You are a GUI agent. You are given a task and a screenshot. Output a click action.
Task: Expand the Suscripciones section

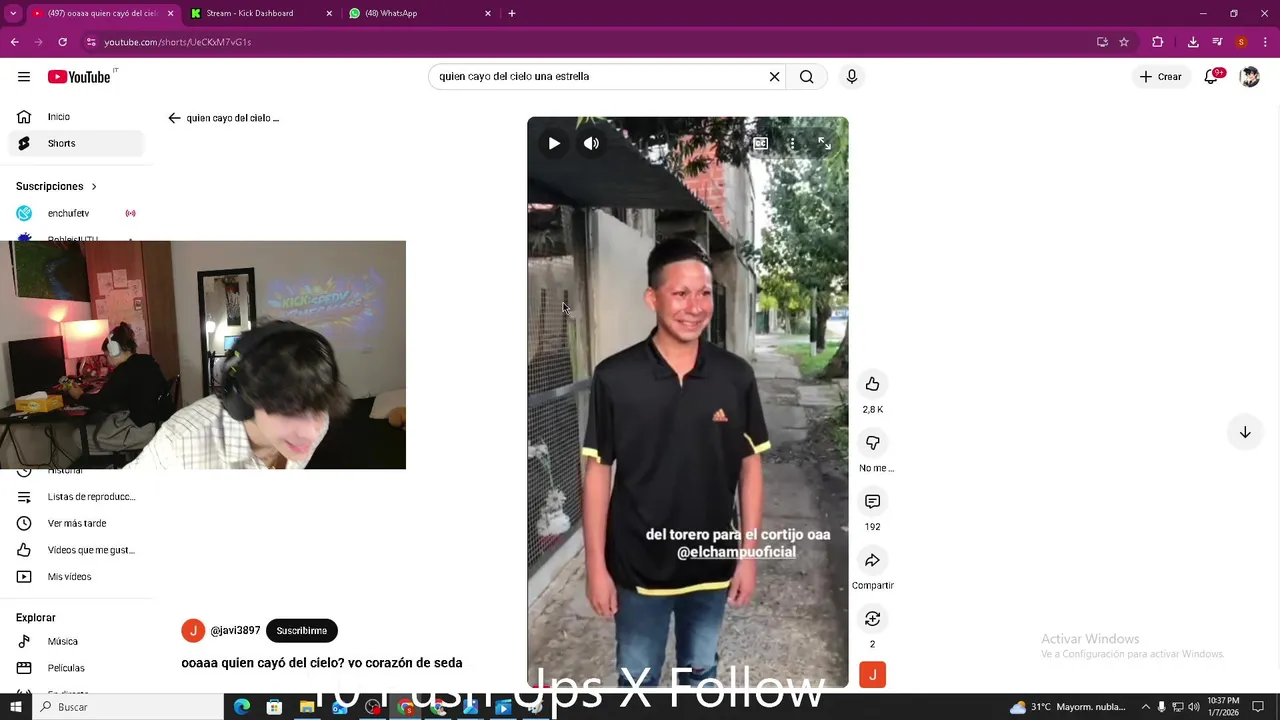[56, 186]
